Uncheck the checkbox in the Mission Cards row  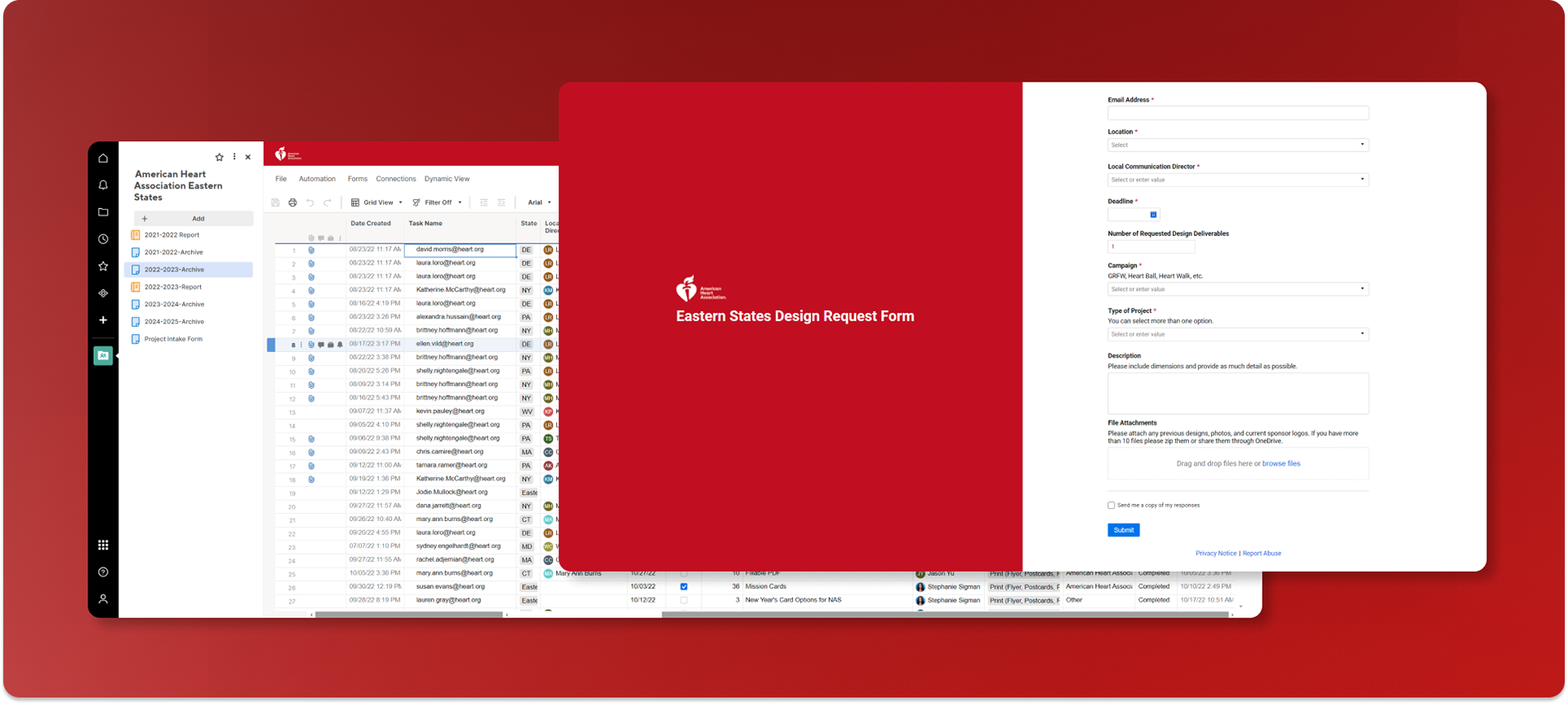[x=684, y=586]
